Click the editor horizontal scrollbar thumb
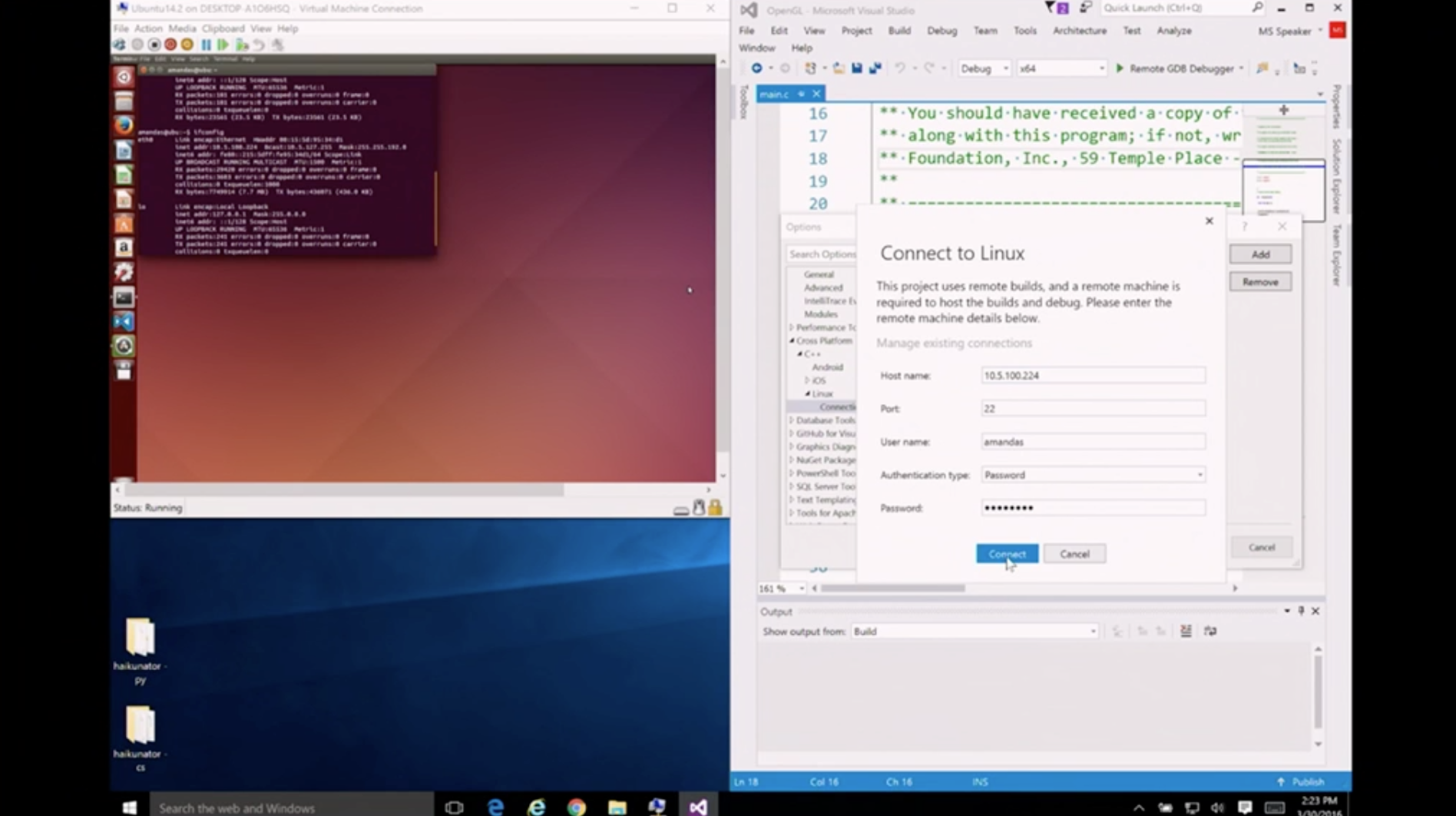1456x816 pixels. pyautogui.click(x=892, y=588)
